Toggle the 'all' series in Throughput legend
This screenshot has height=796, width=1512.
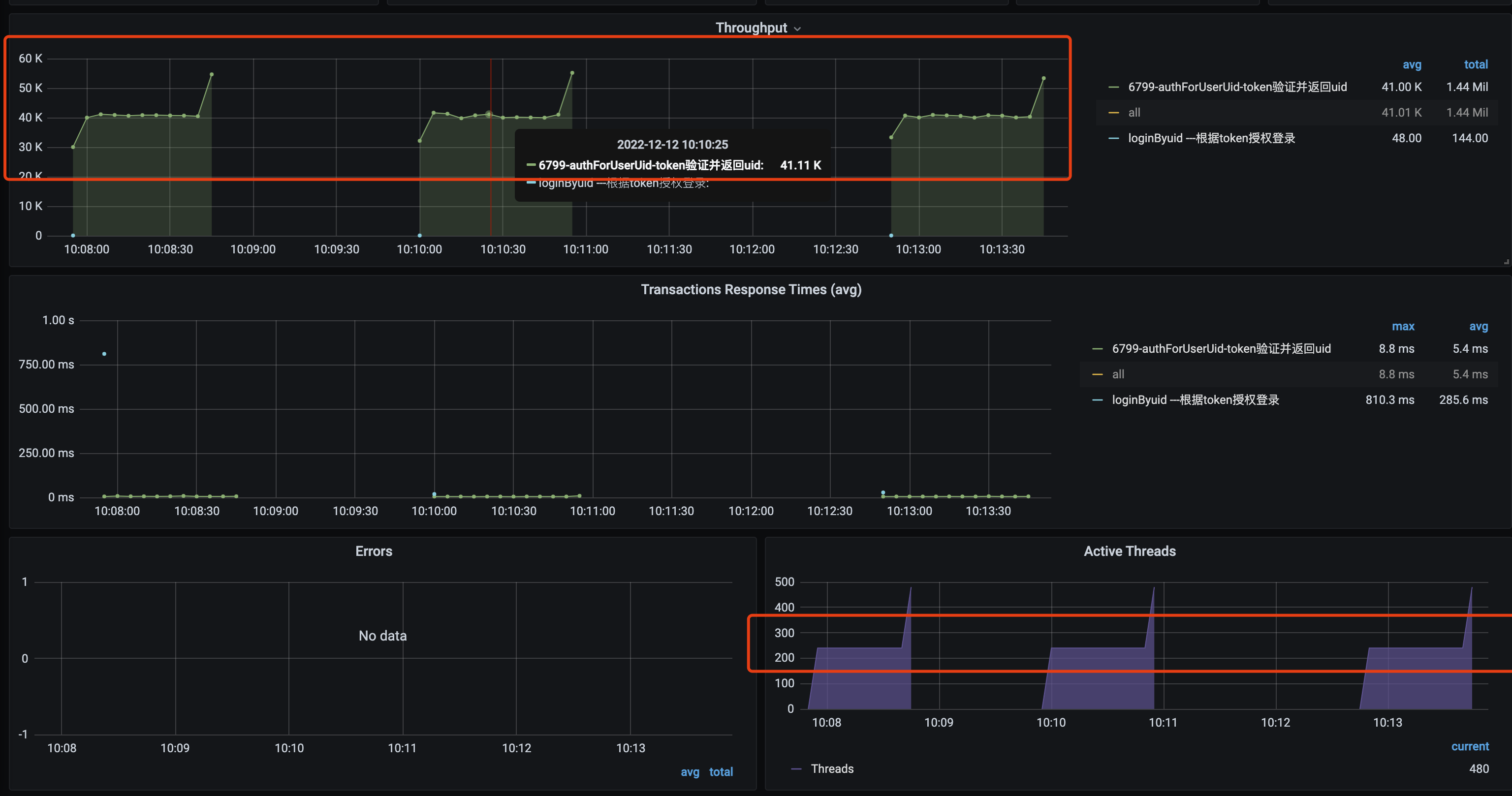click(x=1134, y=113)
